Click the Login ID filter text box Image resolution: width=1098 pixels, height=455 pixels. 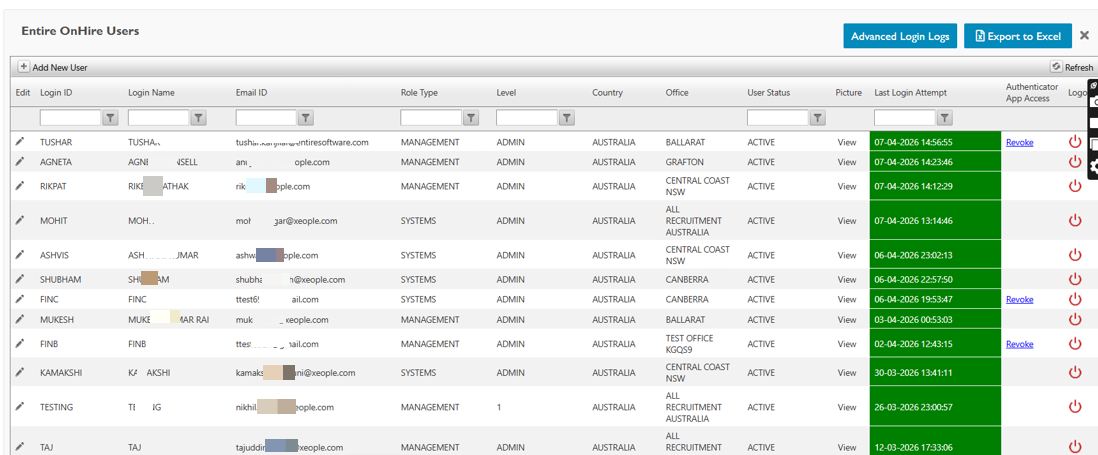pos(70,118)
